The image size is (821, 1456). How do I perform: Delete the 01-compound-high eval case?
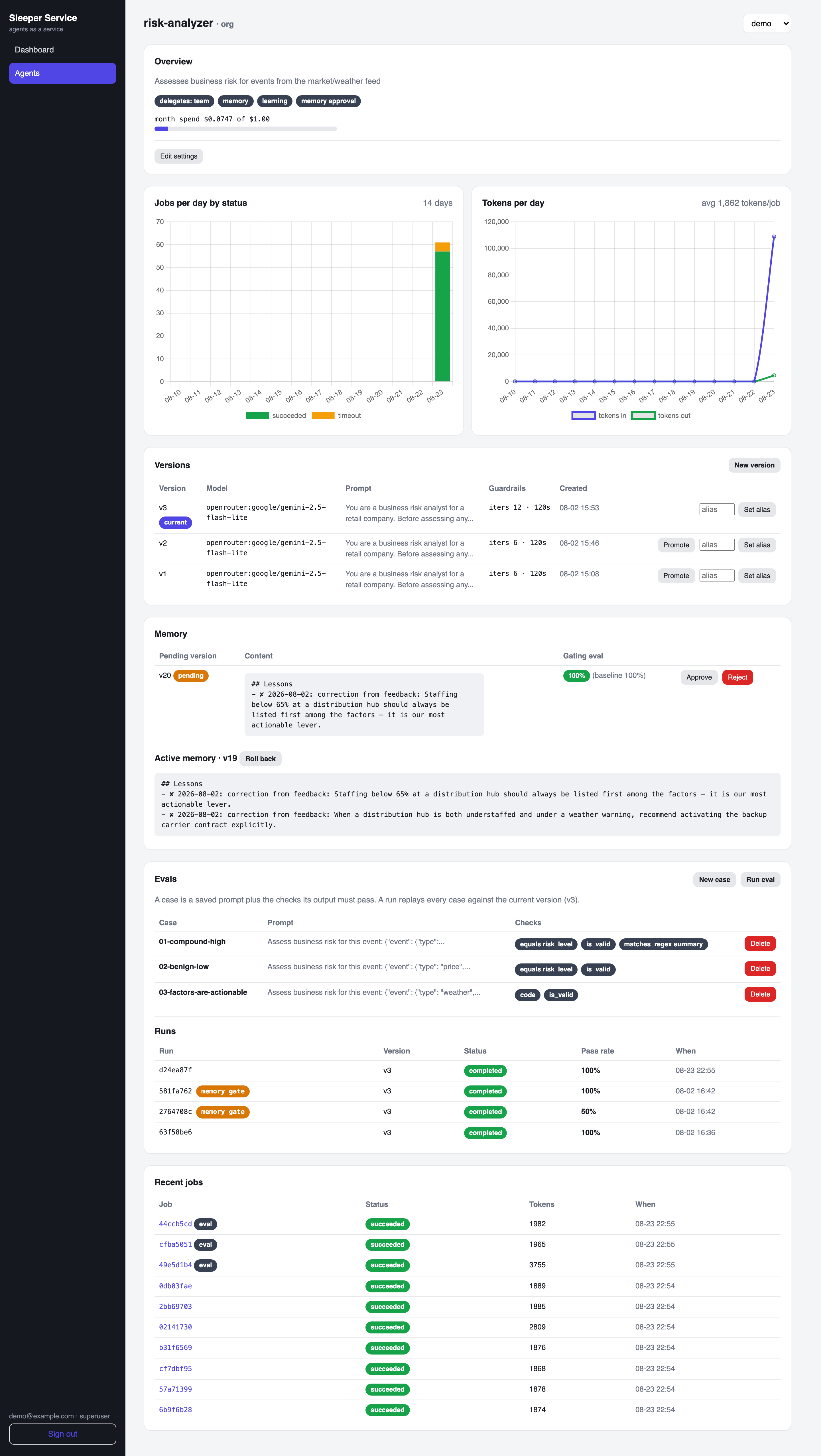760,944
